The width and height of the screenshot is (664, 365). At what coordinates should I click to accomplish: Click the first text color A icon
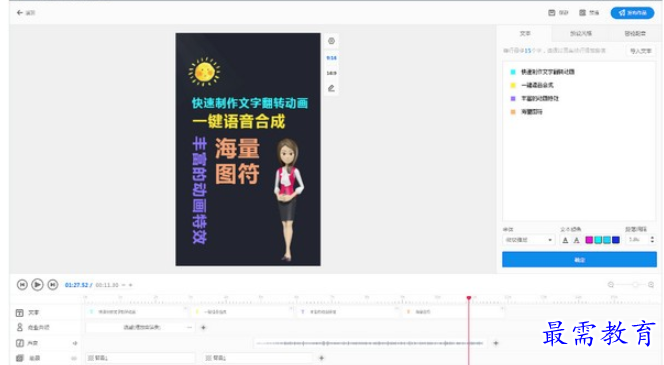click(x=565, y=240)
